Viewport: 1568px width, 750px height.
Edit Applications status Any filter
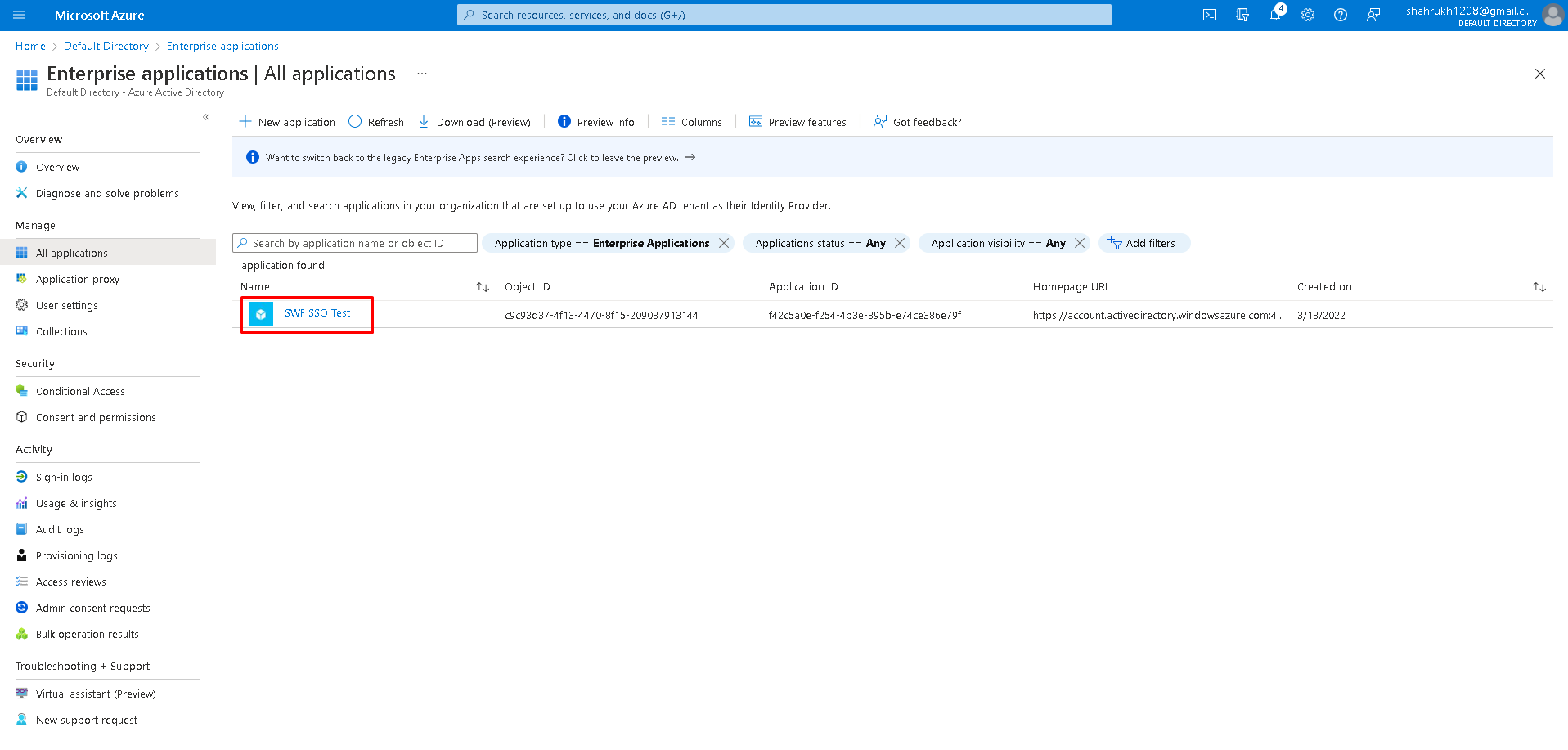tap(820, 243)
